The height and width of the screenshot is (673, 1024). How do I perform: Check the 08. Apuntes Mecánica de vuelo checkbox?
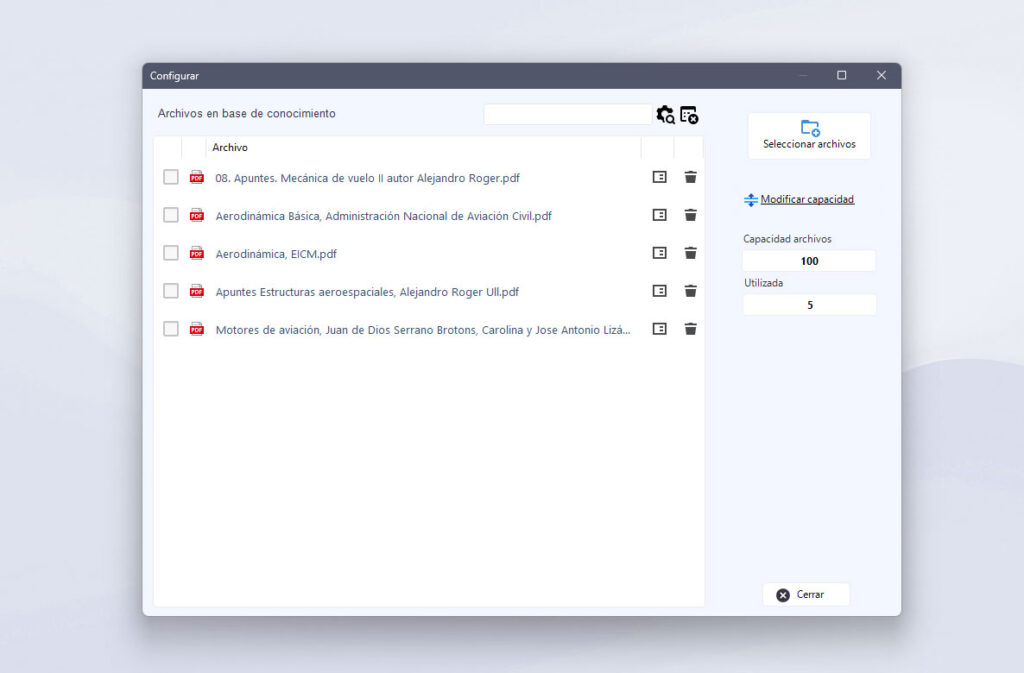pos(171,177)
